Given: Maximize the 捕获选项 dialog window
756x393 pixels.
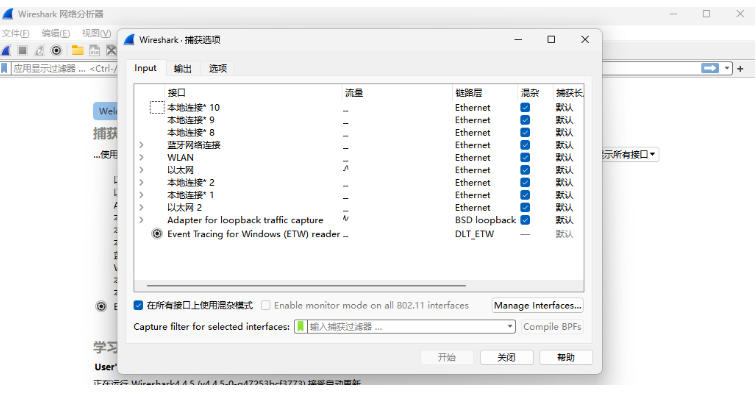Looking at the screenshot, I should (x=551, y=40).
